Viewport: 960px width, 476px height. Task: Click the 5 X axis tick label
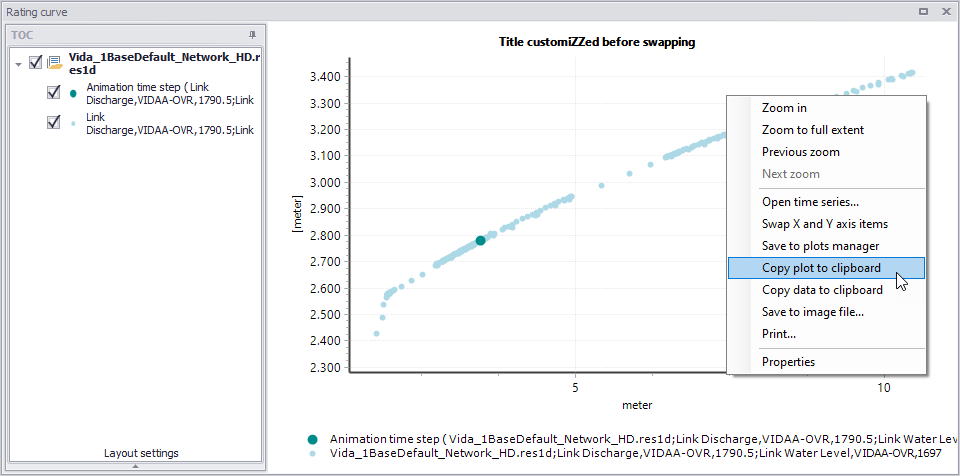575,387
